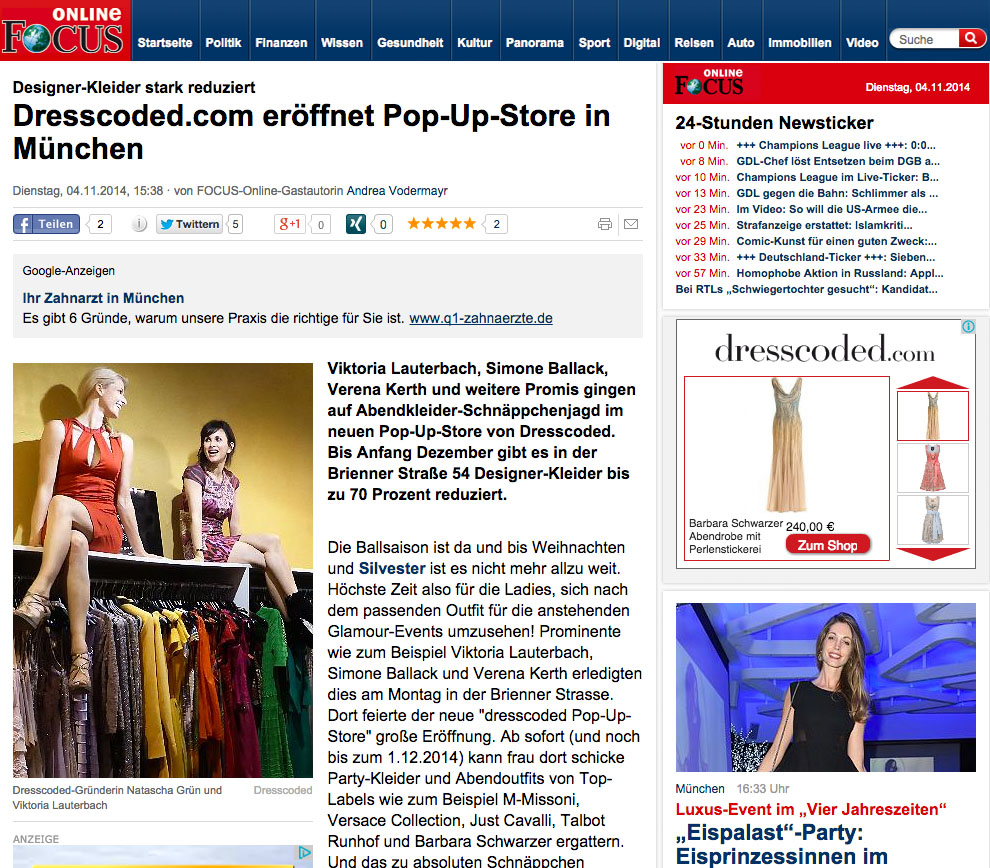Click the large Barbara Schwarzer gown image
Image resolution: width=990 pixels, height=868 pixels.
[x=787, y=445]
